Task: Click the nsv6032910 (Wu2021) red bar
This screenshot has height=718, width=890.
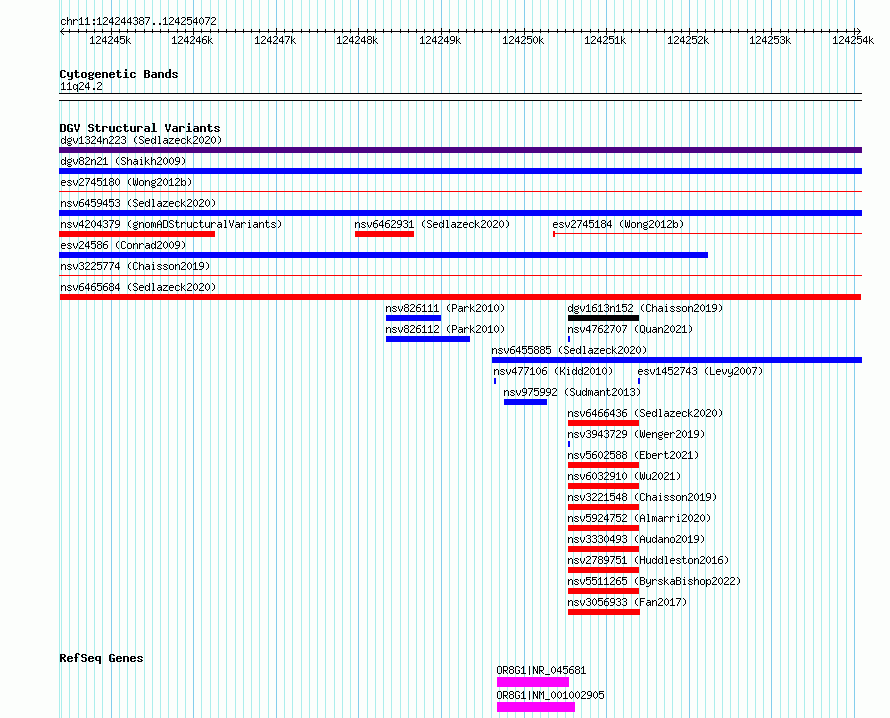Action: point(603,486)
